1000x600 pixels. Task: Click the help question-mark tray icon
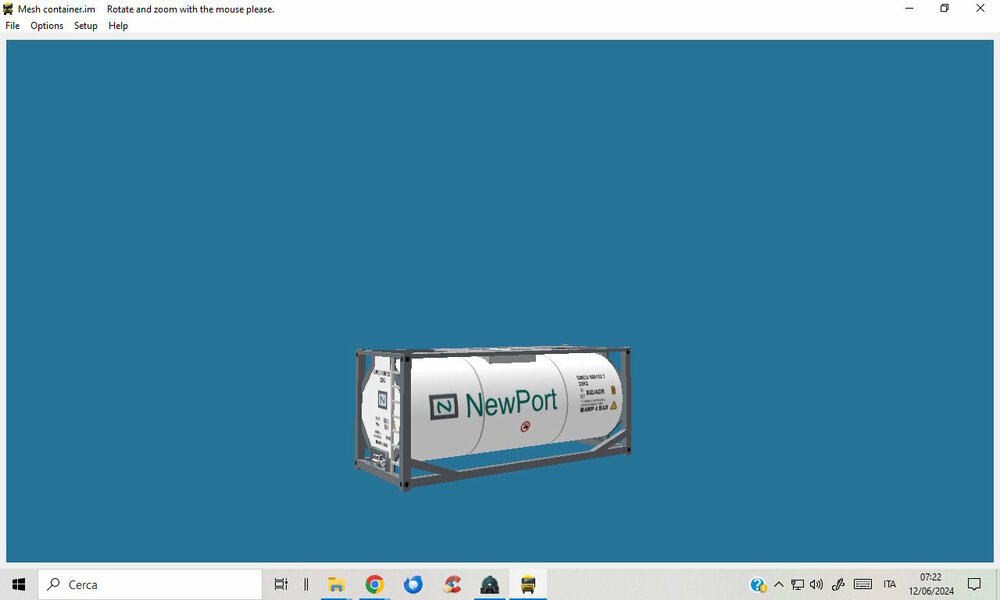(758, 585)
